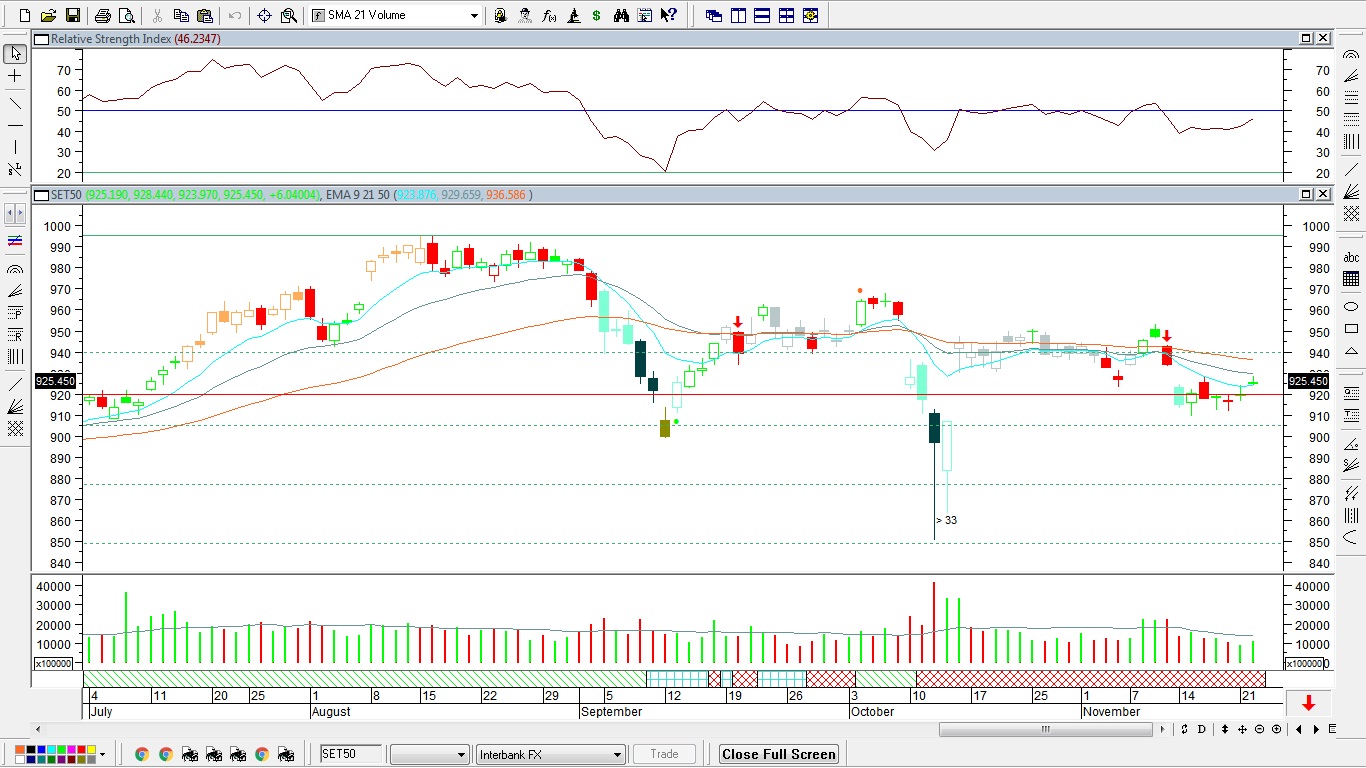Maximize the SET50 price panel

(x=1306, y=194)
